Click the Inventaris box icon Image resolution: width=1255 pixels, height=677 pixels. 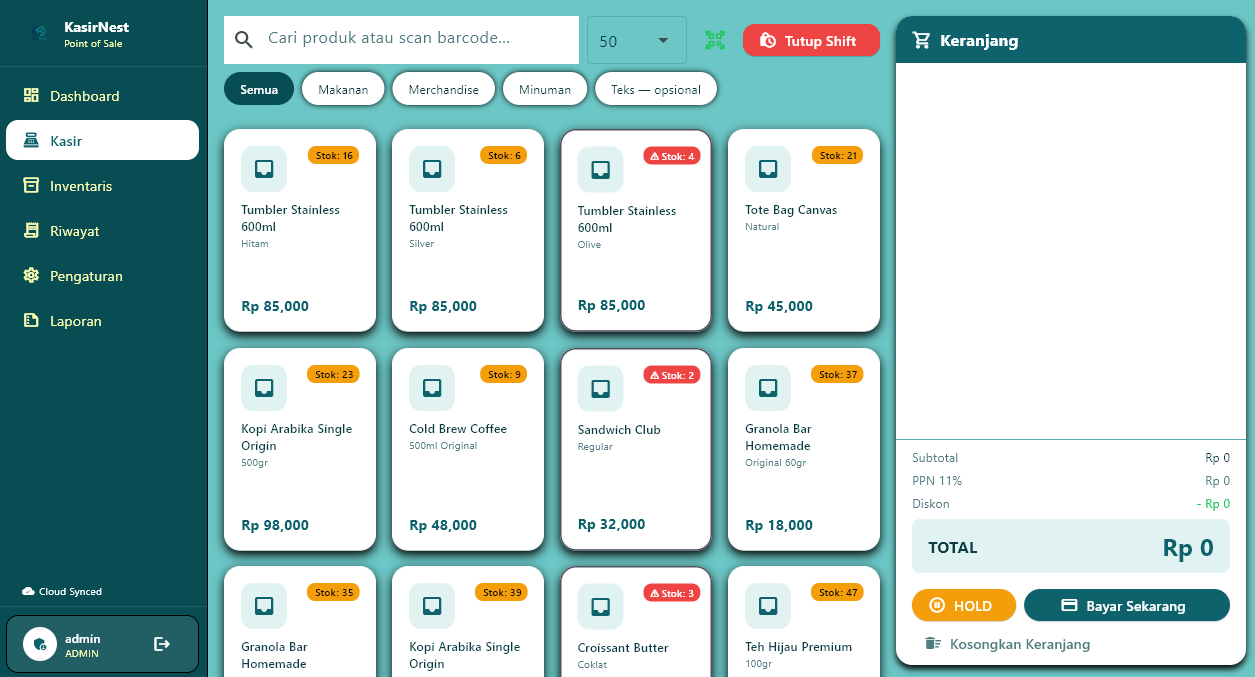31,186
